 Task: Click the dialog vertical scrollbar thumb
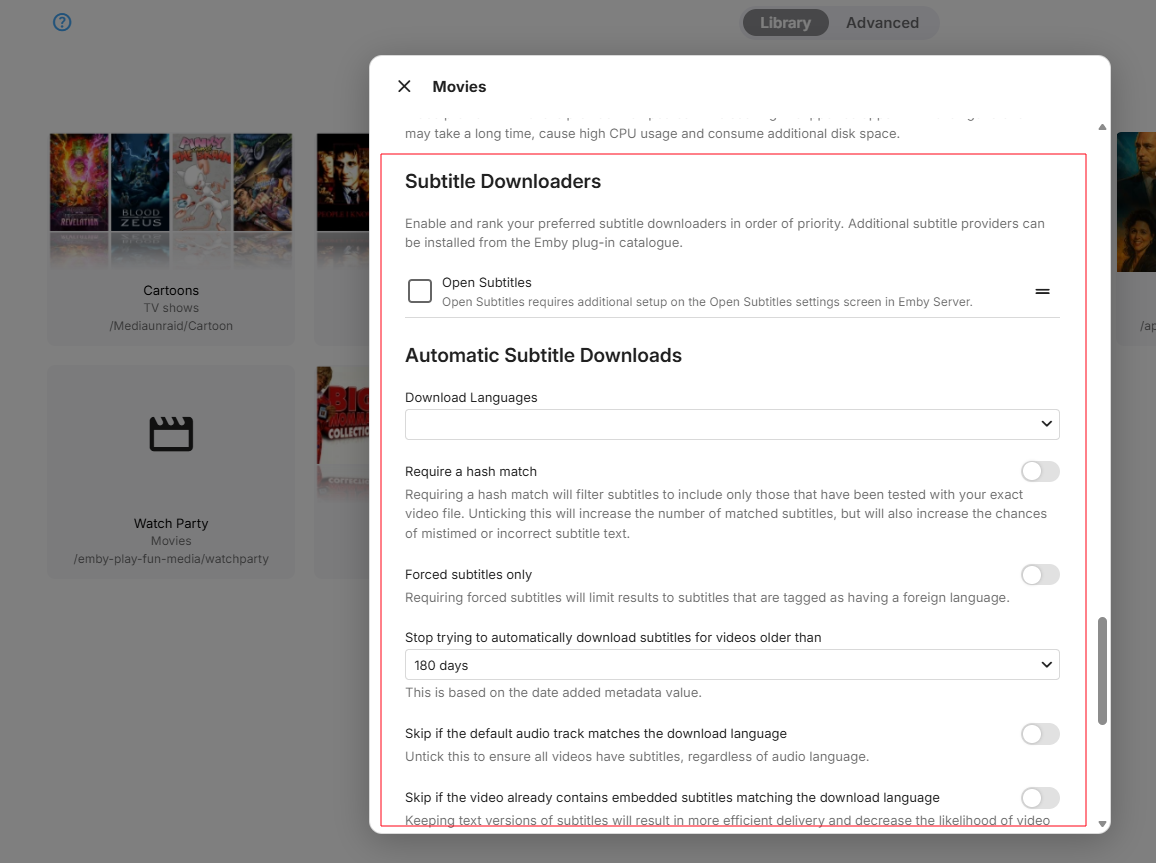click(1102, 670)
